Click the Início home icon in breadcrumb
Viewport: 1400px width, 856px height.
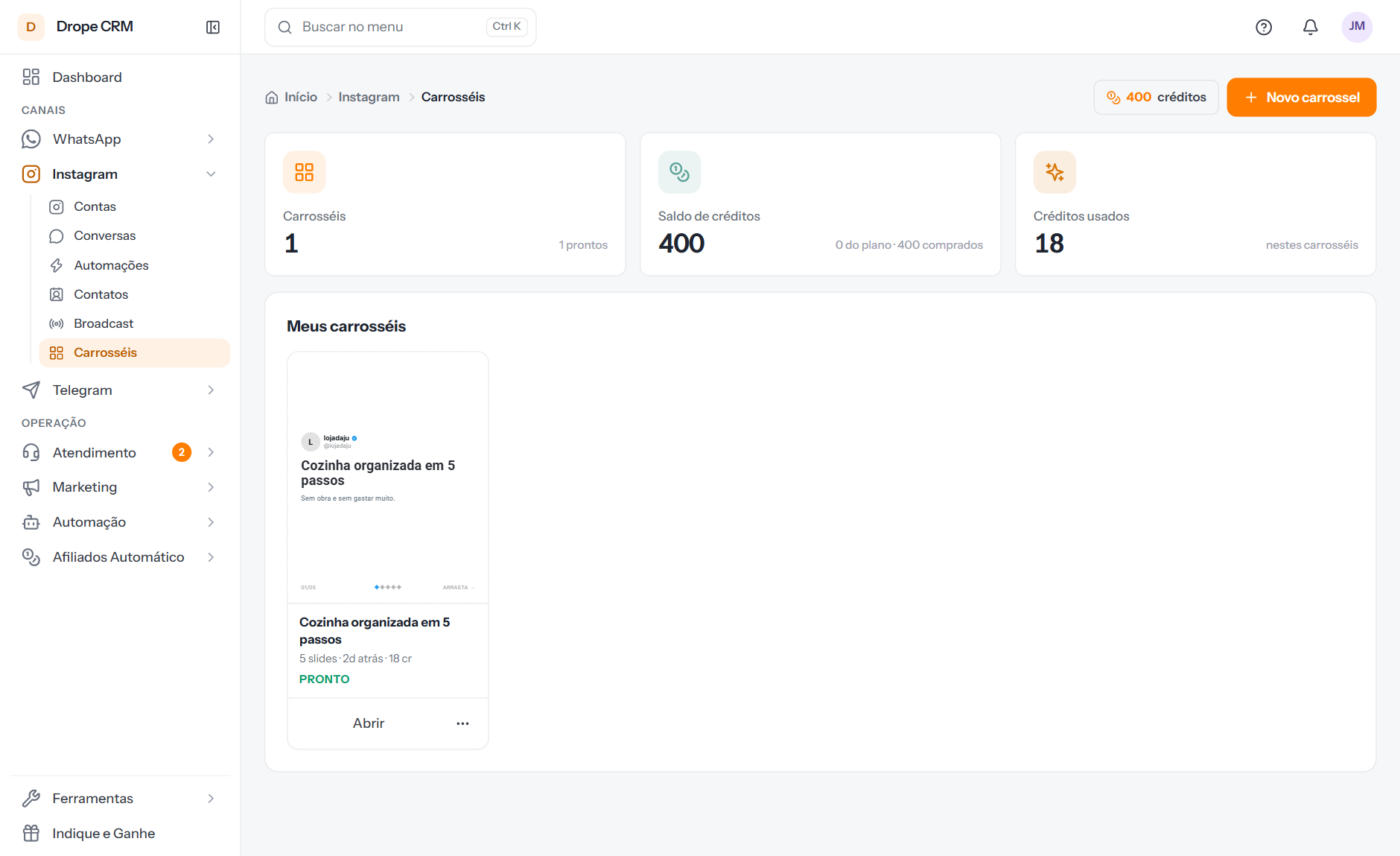click(x=272, y=98)
